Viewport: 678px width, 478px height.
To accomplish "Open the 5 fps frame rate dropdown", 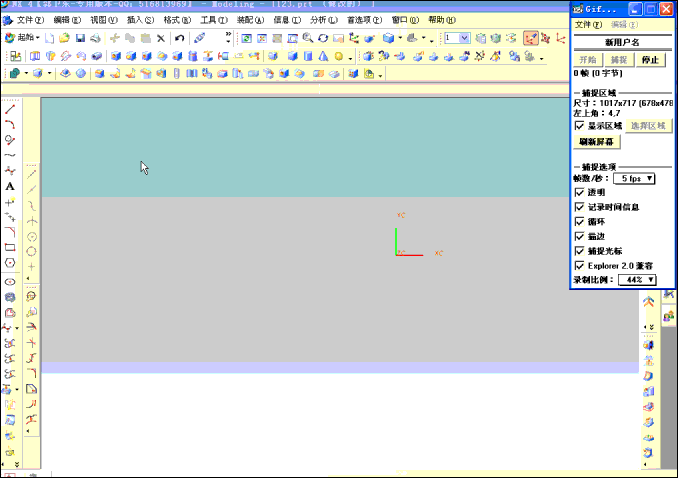I will click(x=634, y=178).
